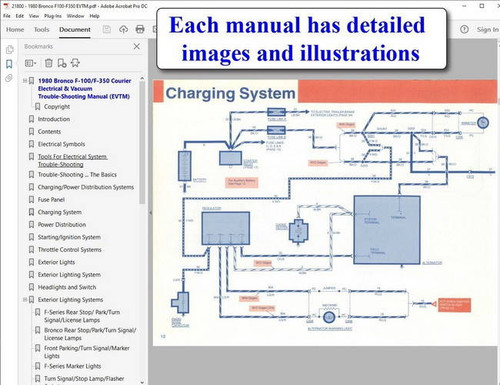The height and width of the screenshot is (385, 500).
Task: Open the bookmarks options dropdown
Action: tap(31, 63)
